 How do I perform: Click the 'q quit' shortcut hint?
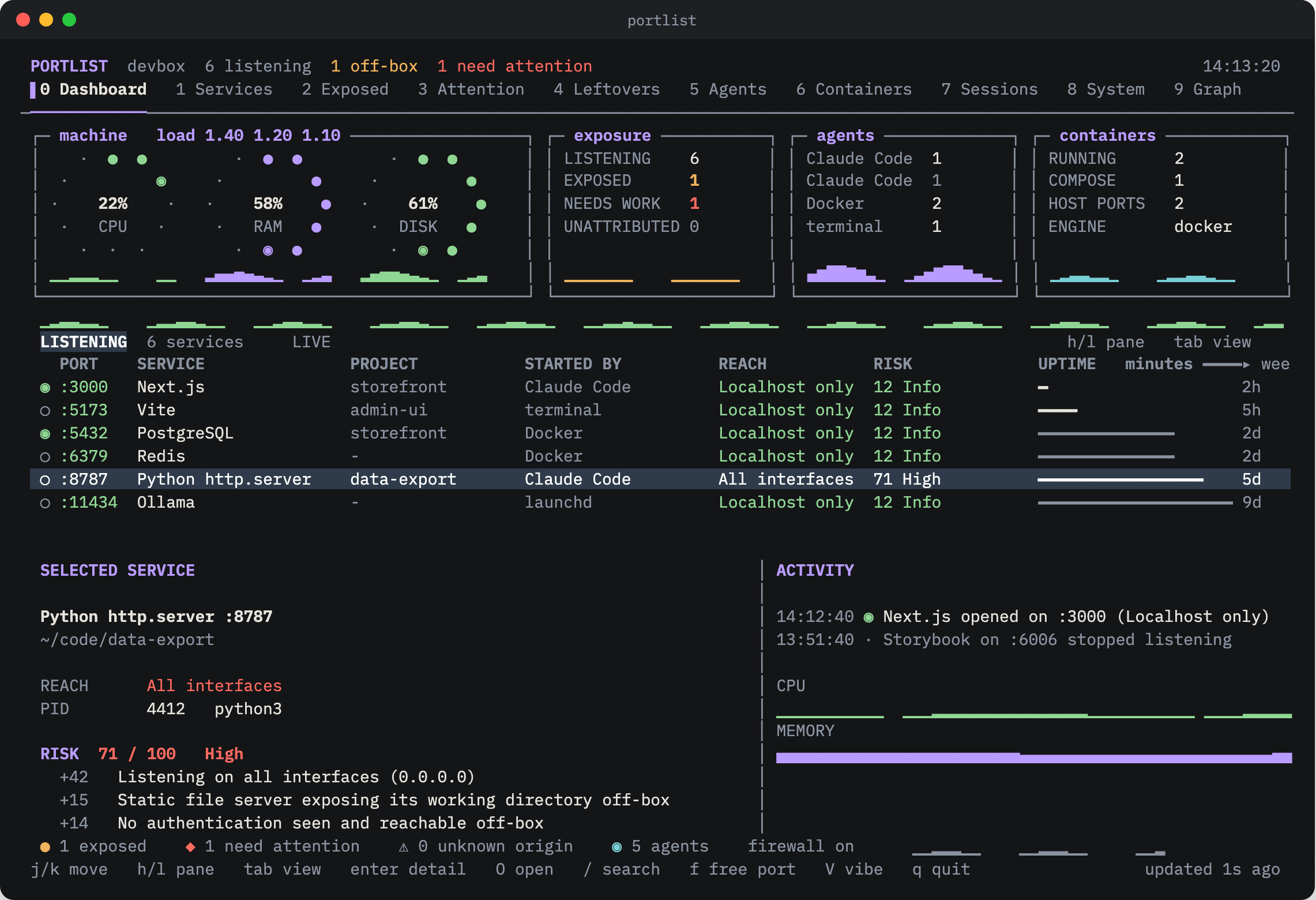click(941, 869)
